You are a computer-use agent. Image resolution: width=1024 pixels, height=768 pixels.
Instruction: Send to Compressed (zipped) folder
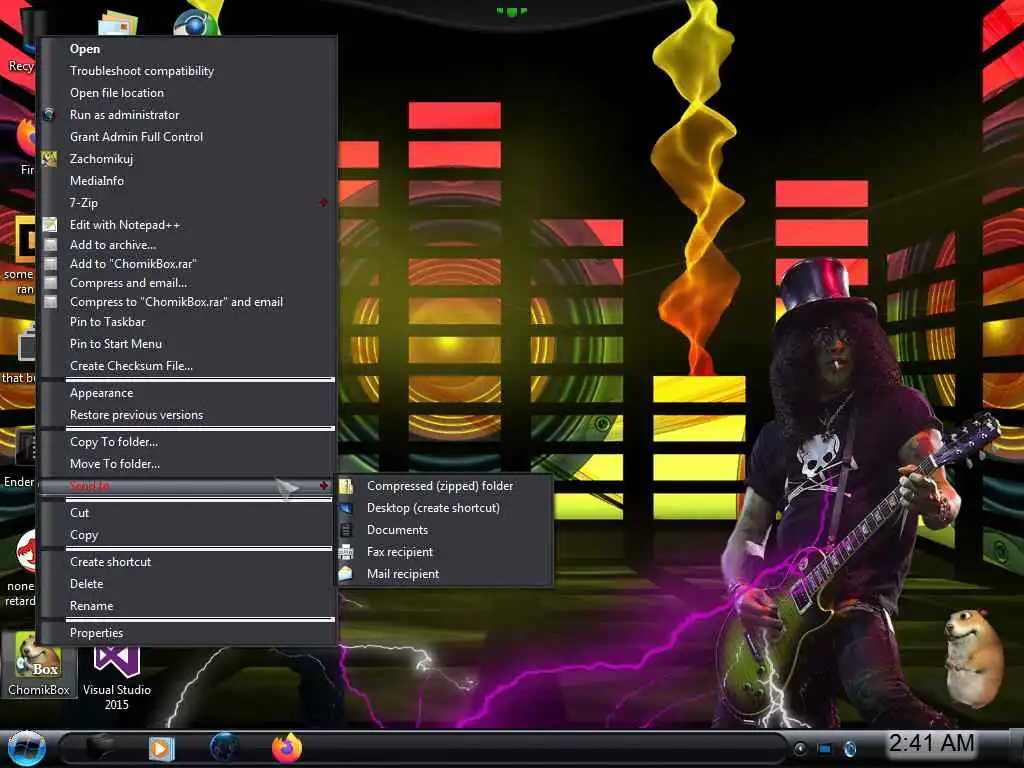tap(445, 487)
